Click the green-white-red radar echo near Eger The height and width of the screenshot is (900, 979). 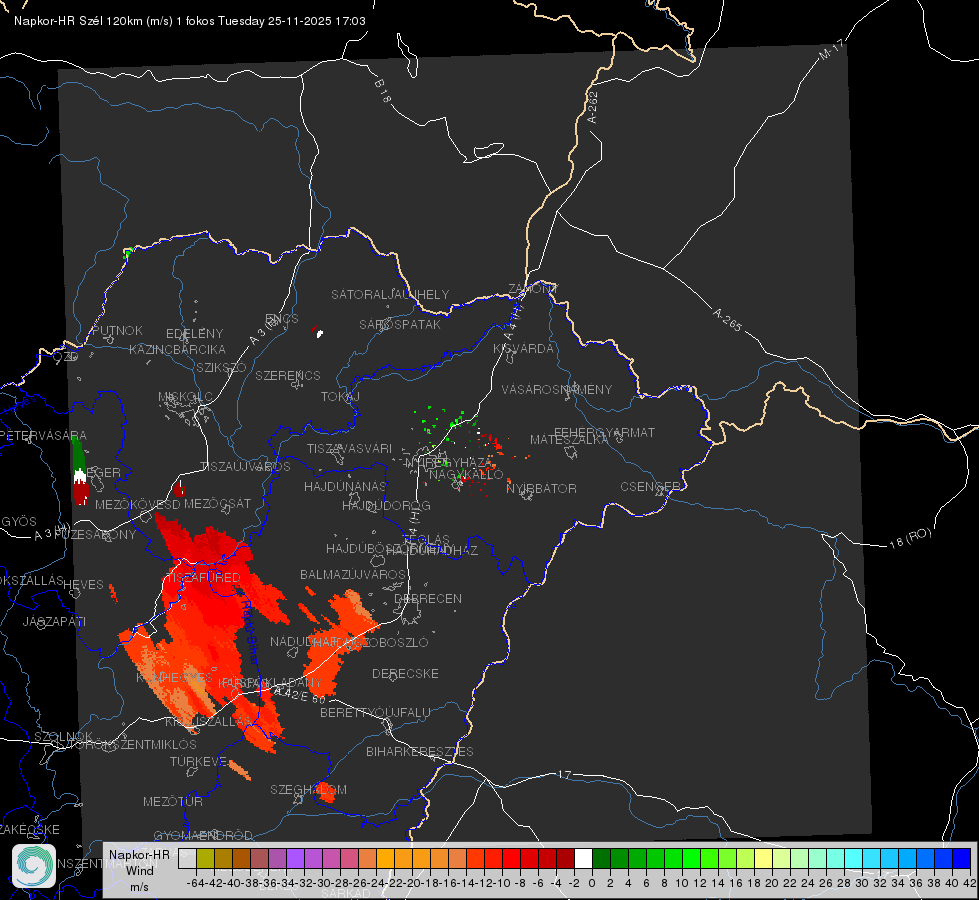coord(79,471)
